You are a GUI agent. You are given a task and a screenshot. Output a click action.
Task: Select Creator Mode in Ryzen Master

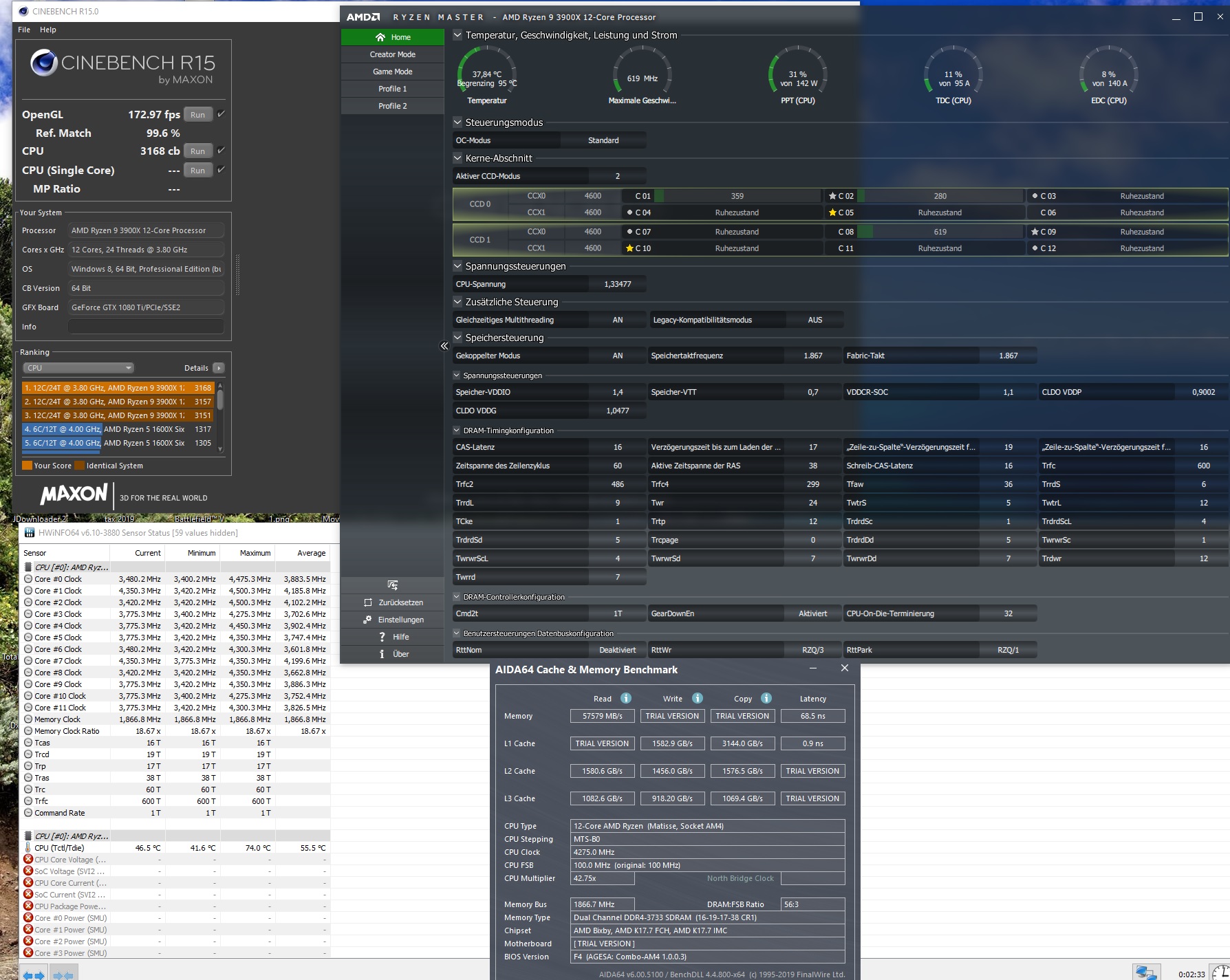point(393,54)
